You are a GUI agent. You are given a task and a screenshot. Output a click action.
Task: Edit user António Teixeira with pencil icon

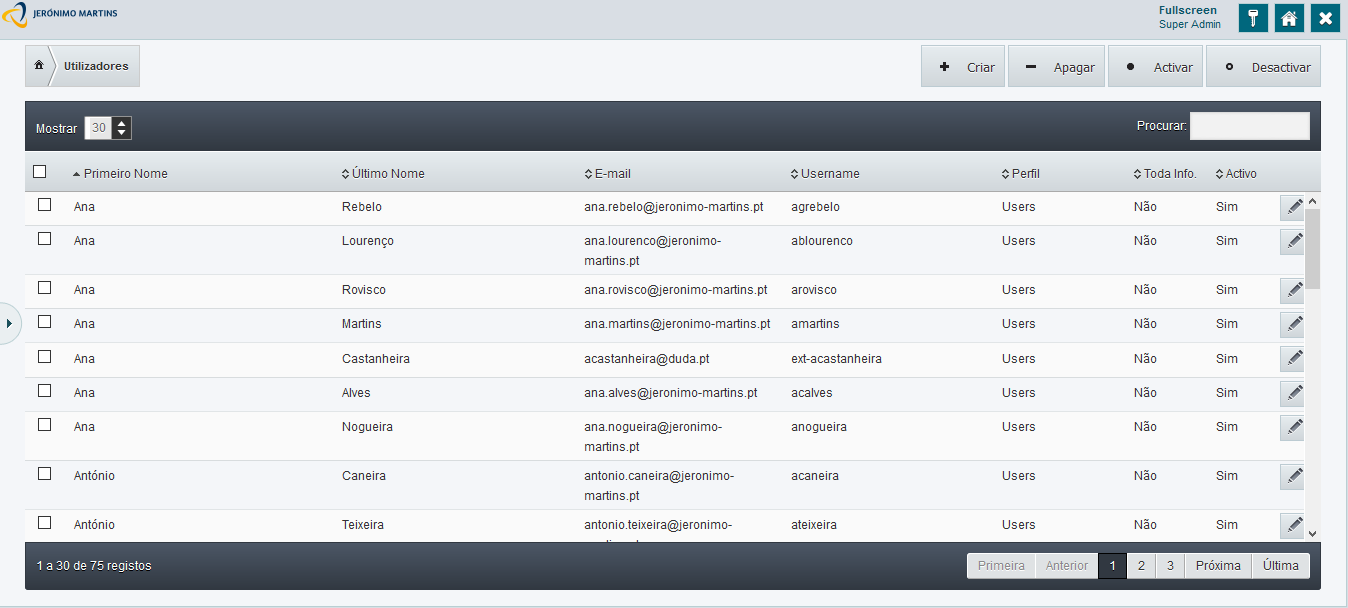coord(1293,525)
